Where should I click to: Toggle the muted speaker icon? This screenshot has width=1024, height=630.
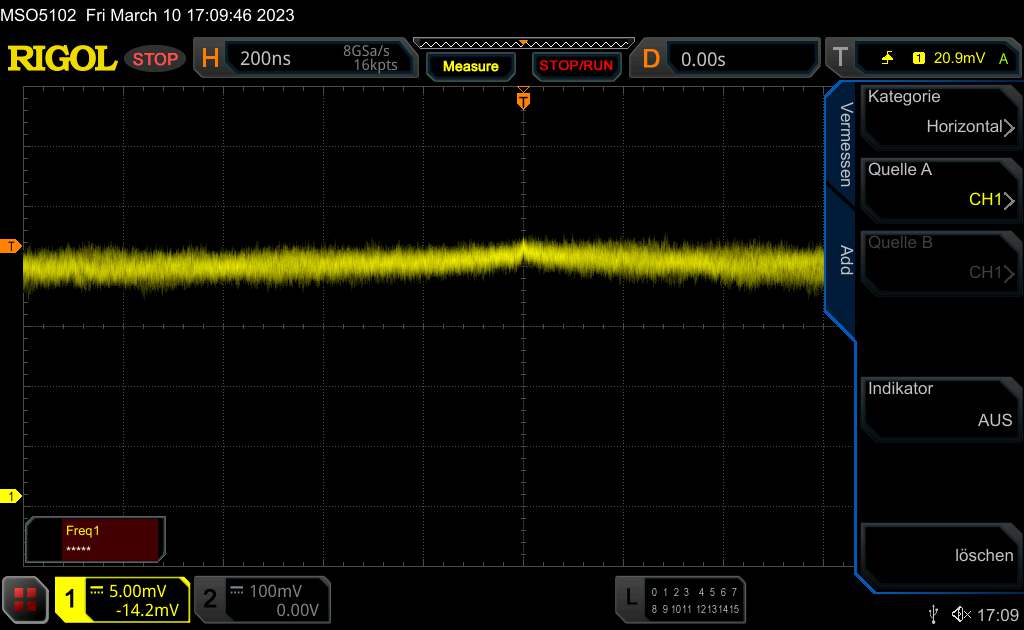click(x=961, y=614)
